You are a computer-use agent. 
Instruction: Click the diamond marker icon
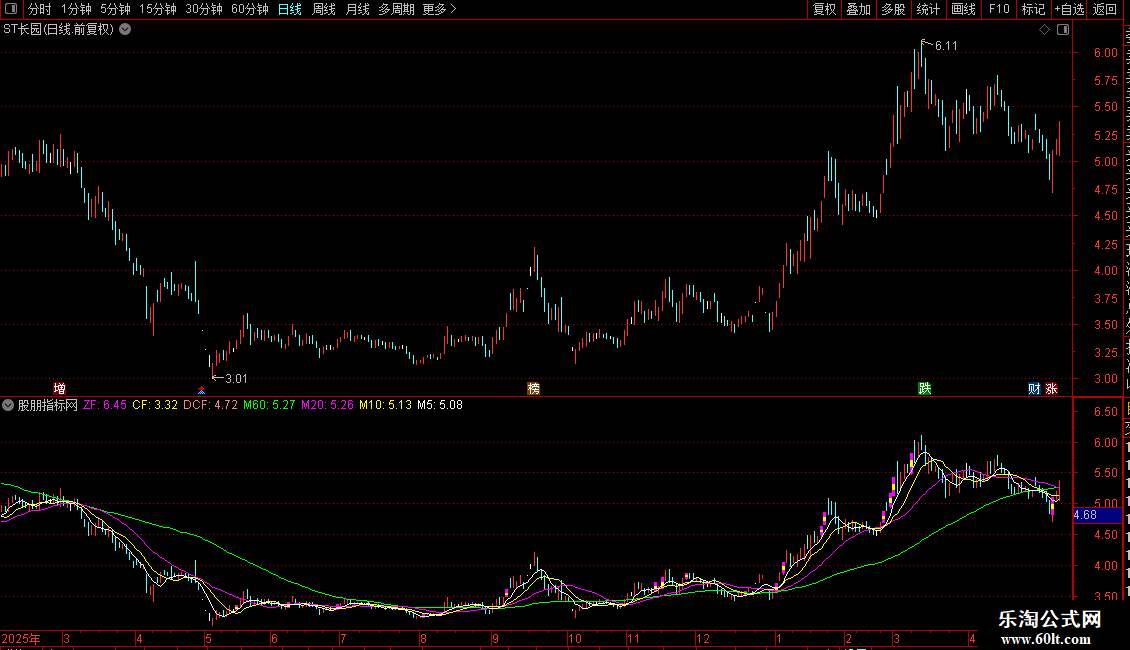point(1044,30)
